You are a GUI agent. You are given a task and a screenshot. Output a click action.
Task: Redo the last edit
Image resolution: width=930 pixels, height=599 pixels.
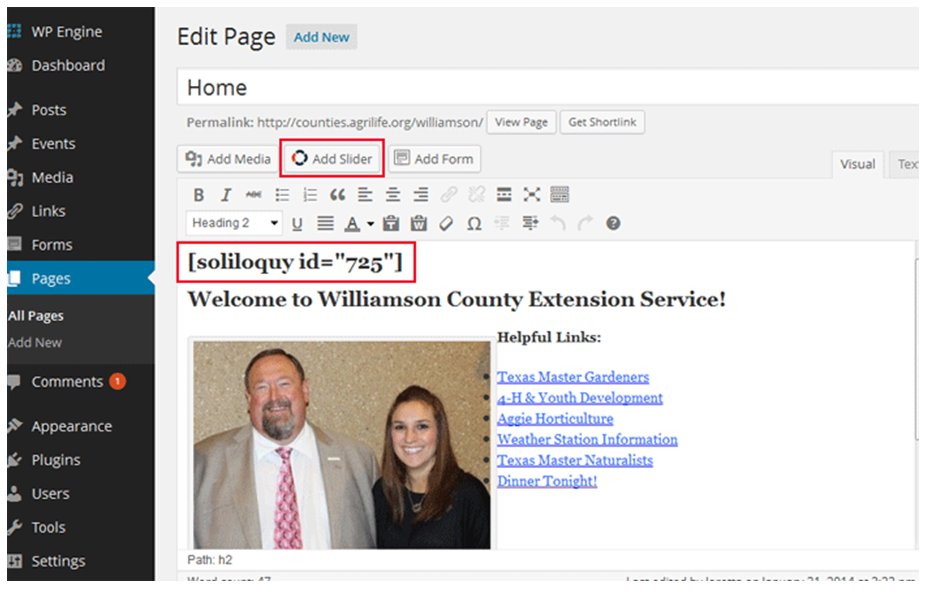[x=585, y=224]
